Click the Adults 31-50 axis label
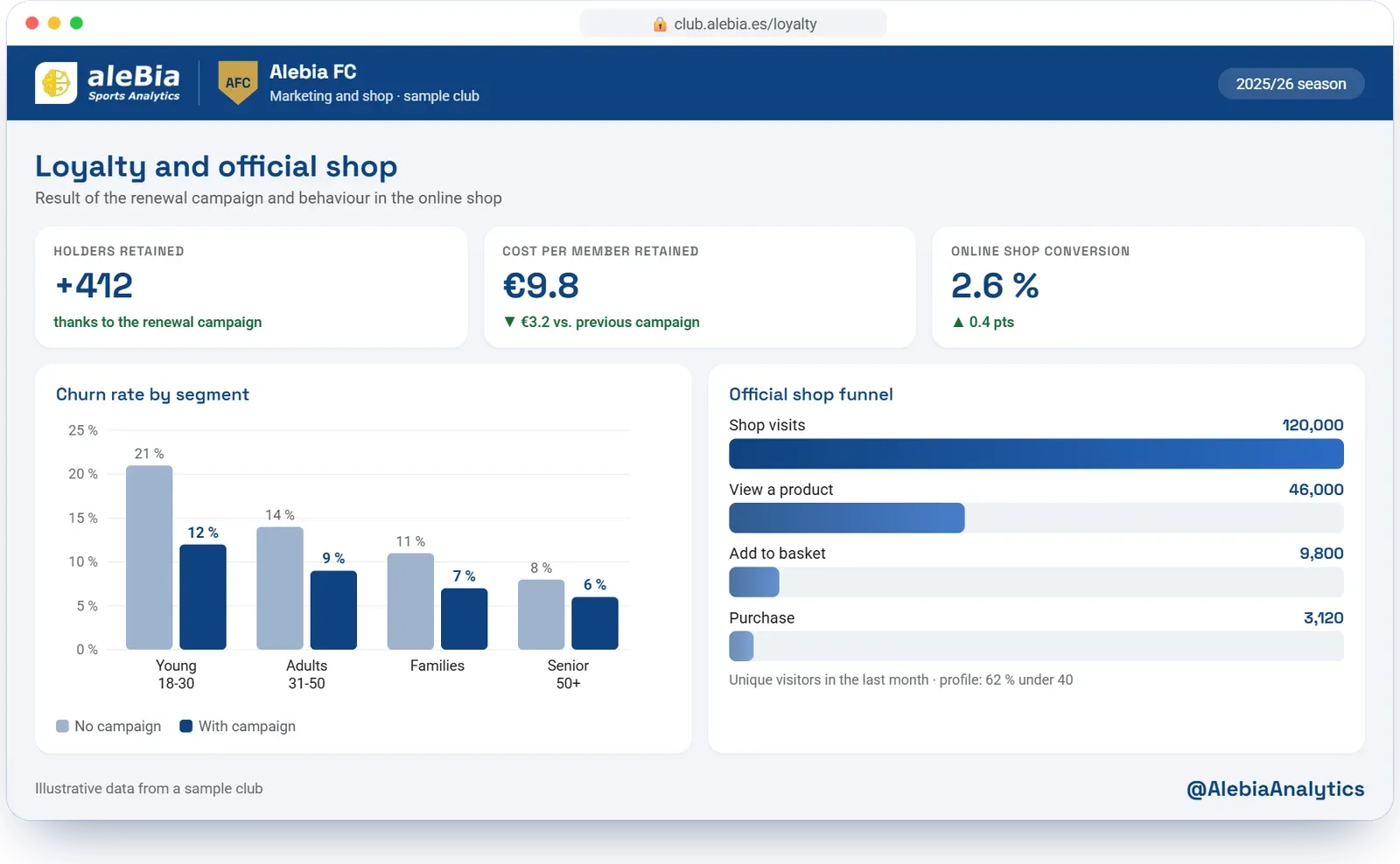This screenshot has height=864, width=1400. [306, 674]
